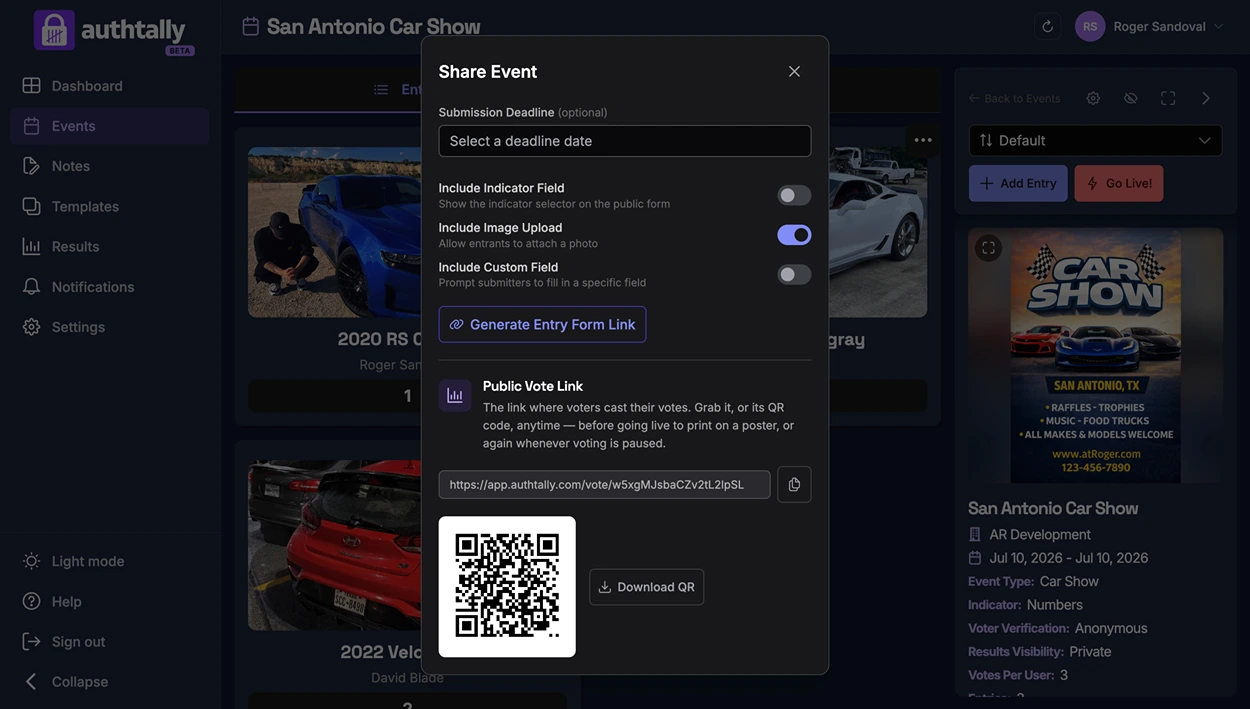Enable Include Indicator Field toggle
This screenshot has height=709, width=1250.
795,195
